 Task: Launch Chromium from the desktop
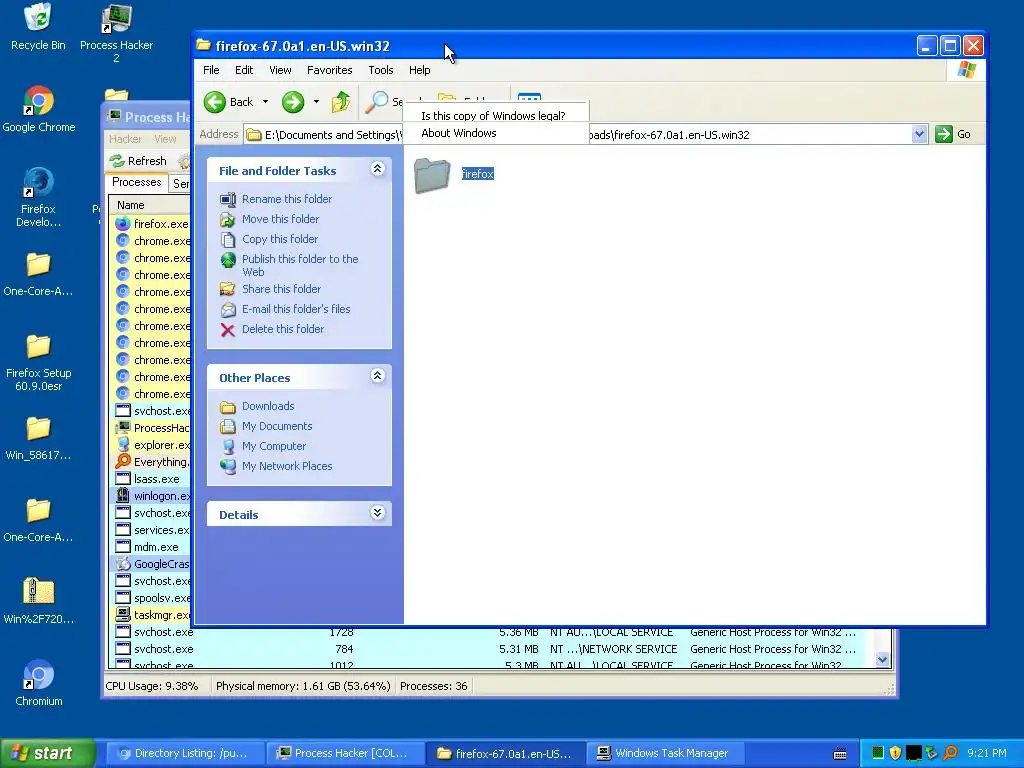tap(39, 682)
